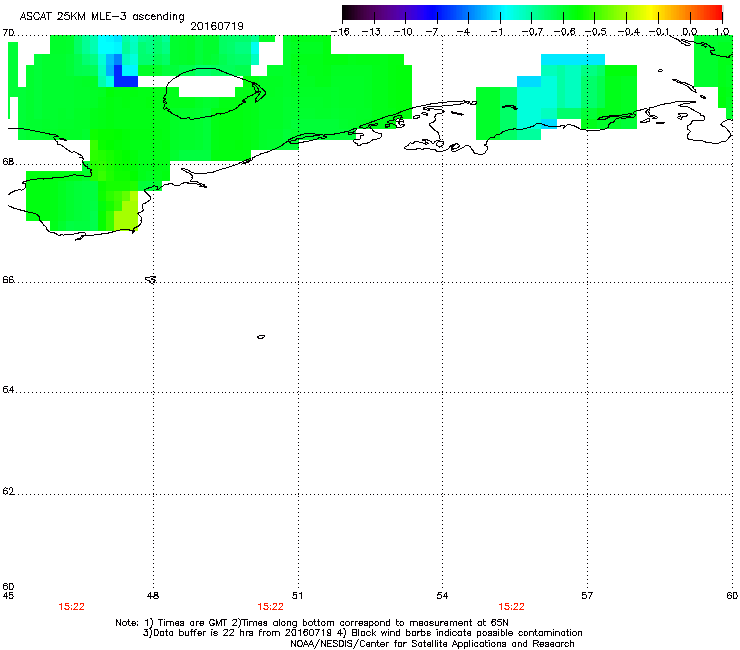Image resolution: width=740 pixels, height=650 pixels.
Task: Click the white interior of the large outlined island
Action: (207, 88)
